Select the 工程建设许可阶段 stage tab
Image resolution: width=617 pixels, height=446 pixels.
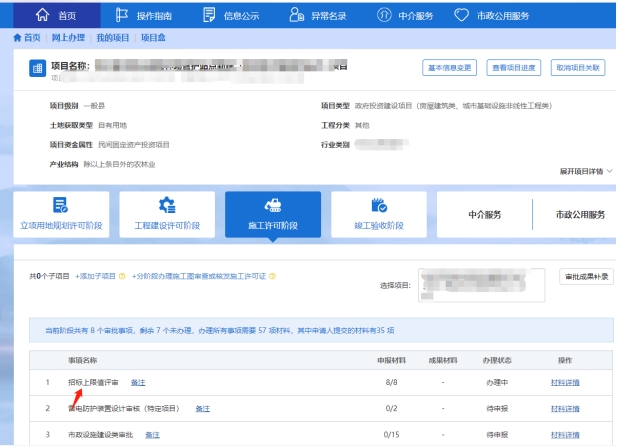pos(167,214)
